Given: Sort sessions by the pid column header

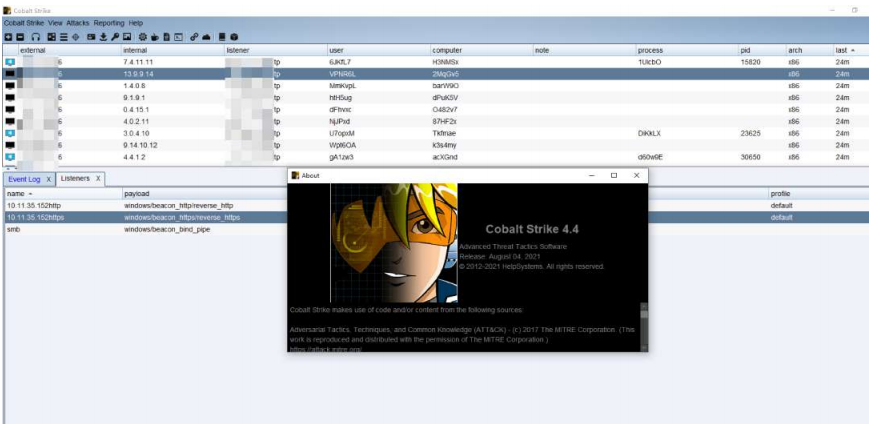Looking at the screenshot, I should [762, 50].
